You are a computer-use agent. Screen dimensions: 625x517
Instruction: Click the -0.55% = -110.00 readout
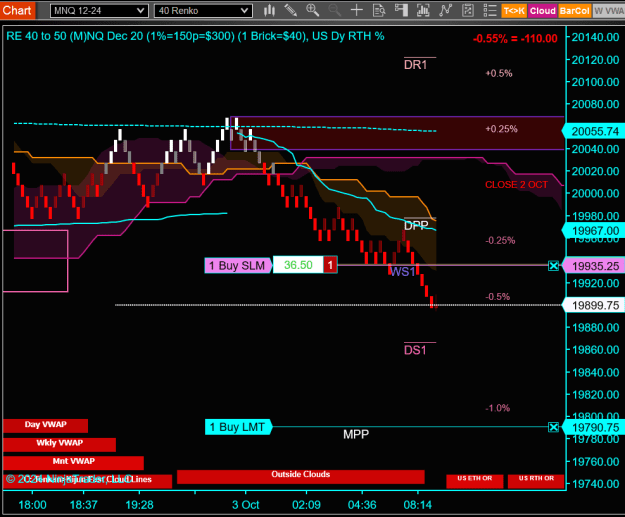point(515,39)
